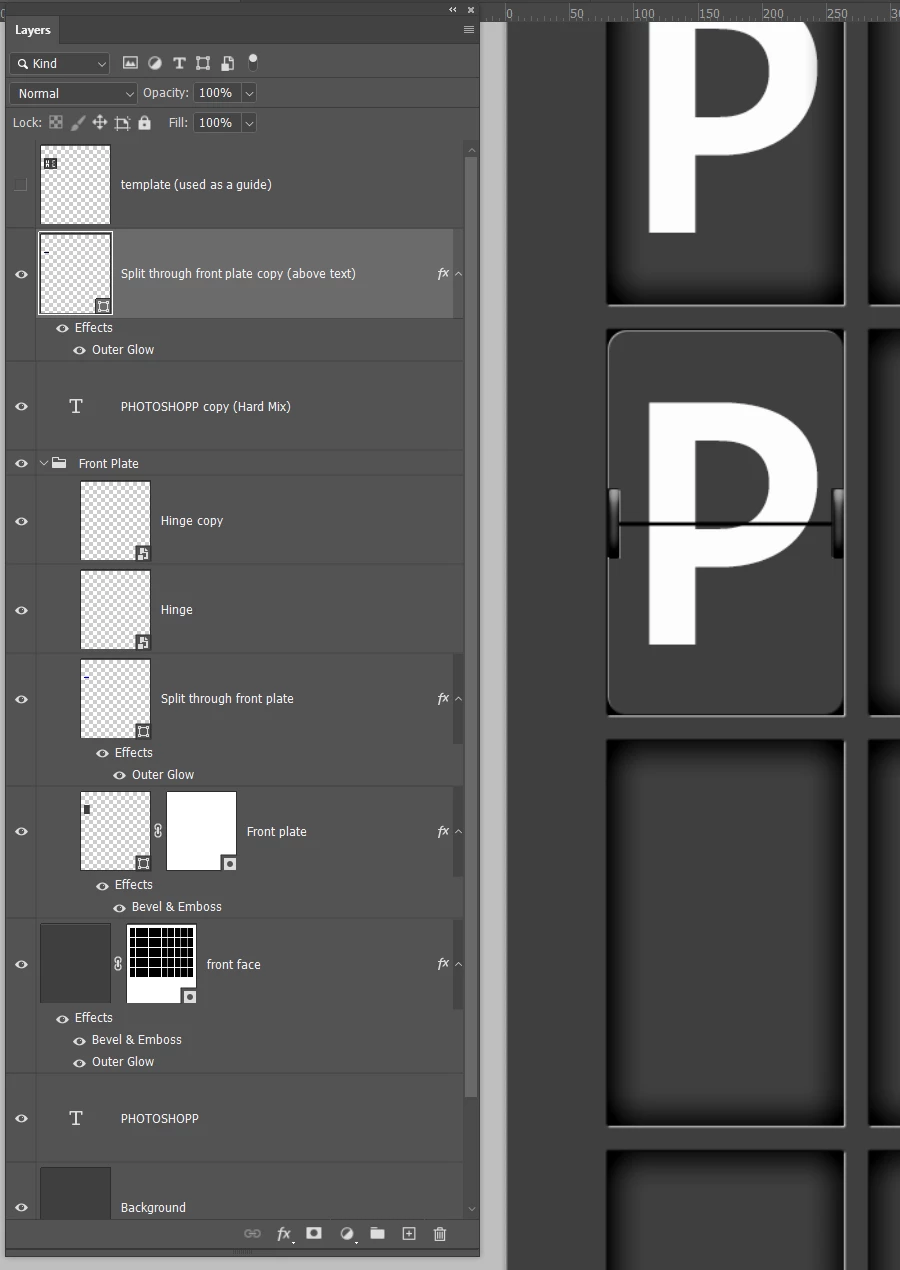900x1270 pixels.
Task: Click fx icon on front face layer
Action: pyautogui.click(x=443, y=964)
